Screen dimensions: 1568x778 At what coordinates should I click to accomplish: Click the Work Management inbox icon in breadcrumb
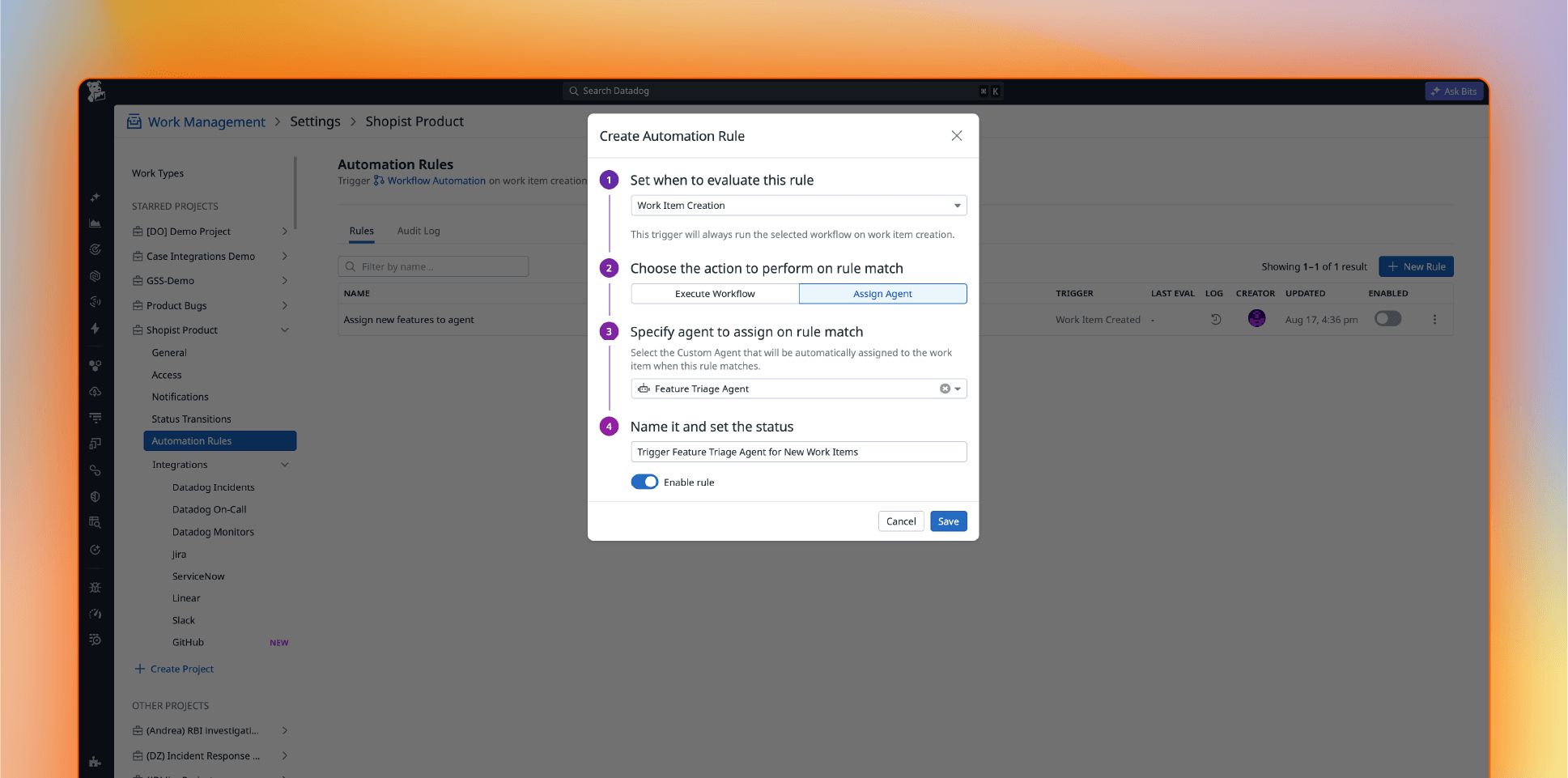134,121
